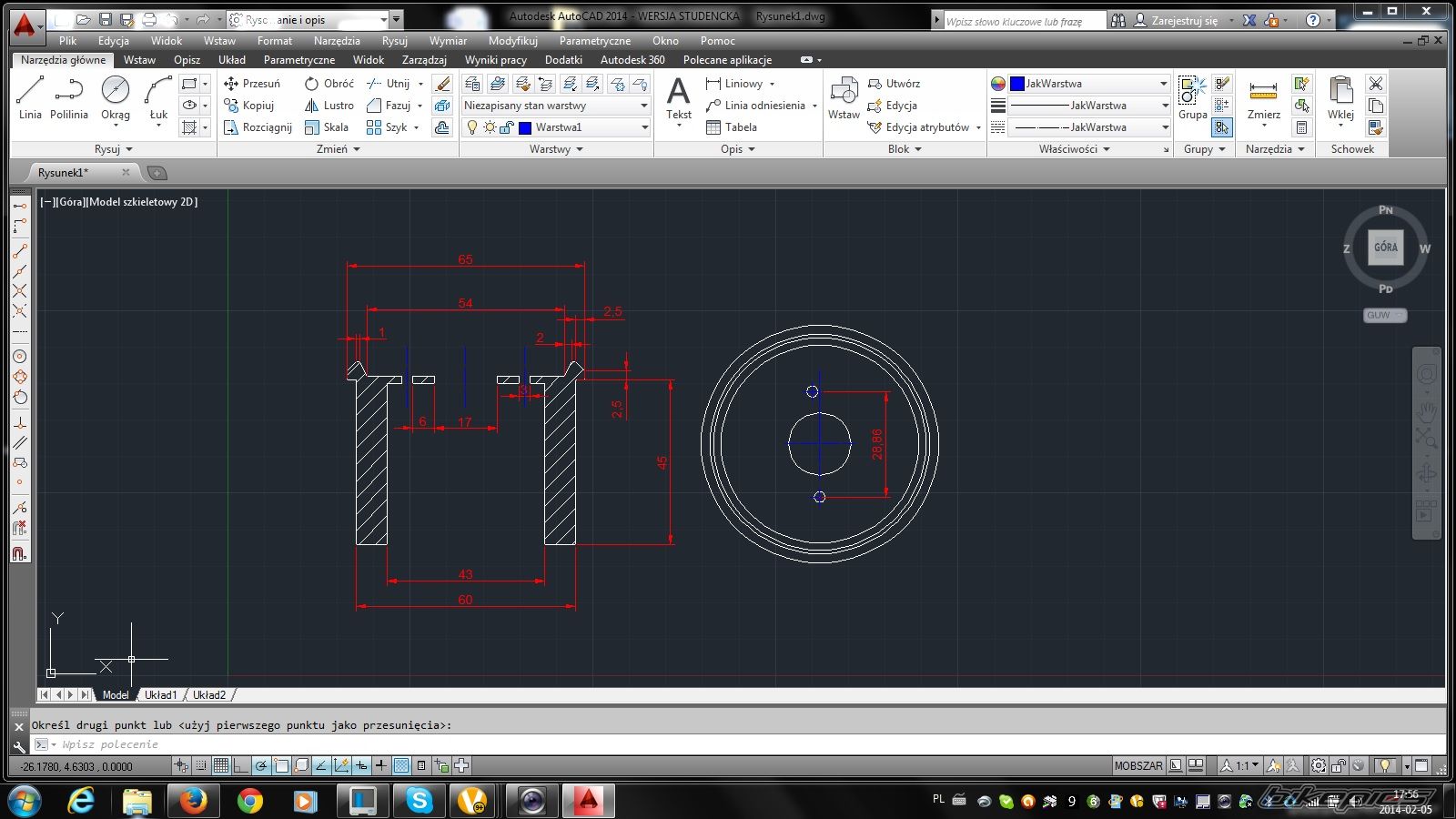Open the annotation scale 1:1 dropdown
This screenshot has height=819, width=1456.
(1240, 765)
